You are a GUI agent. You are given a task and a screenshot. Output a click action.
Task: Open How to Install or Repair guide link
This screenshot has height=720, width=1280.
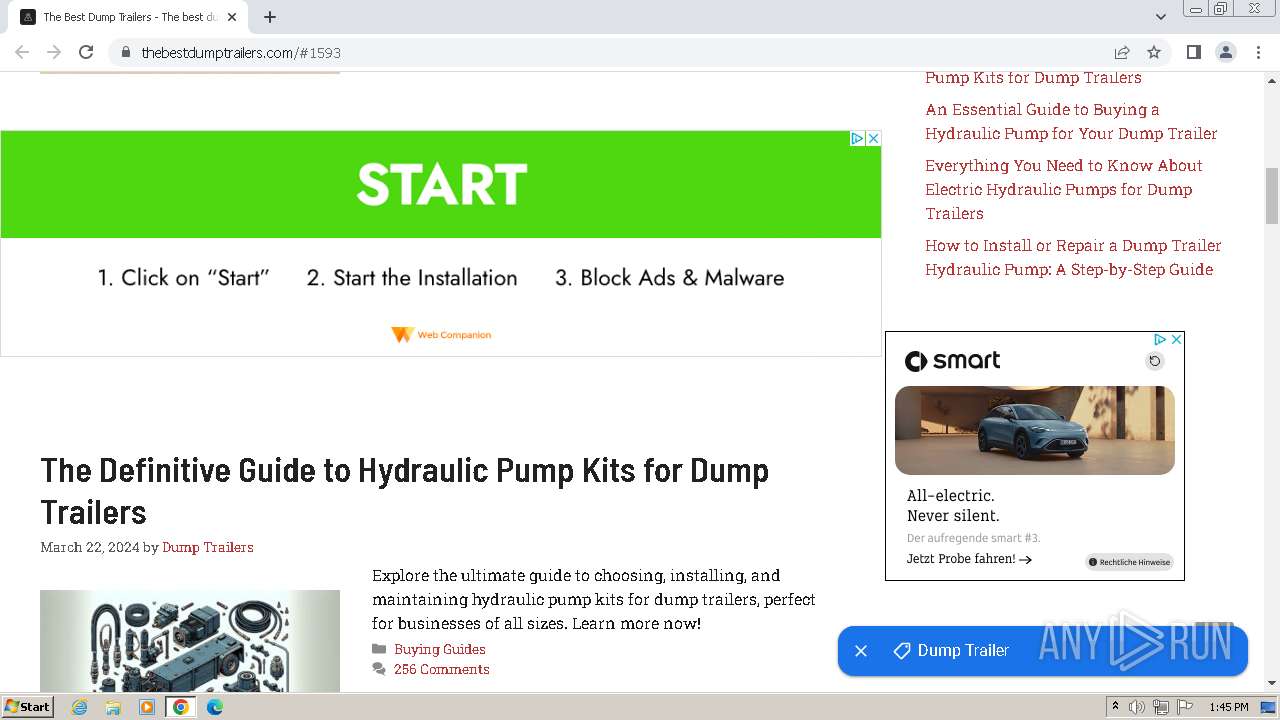tap(1073, 257)
